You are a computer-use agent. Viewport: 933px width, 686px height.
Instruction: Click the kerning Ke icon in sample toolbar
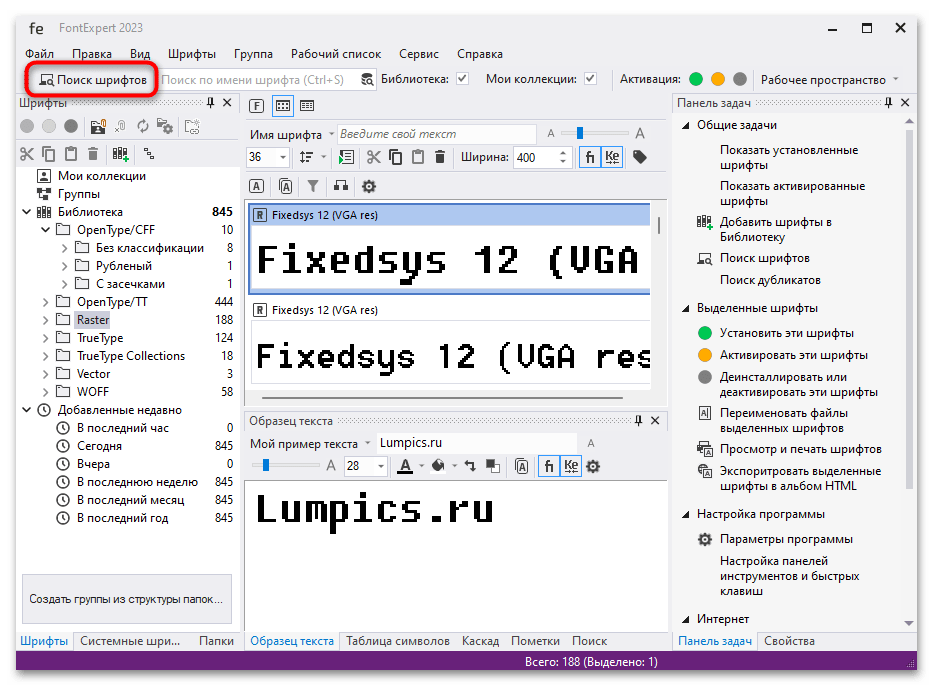pos(570,465)
